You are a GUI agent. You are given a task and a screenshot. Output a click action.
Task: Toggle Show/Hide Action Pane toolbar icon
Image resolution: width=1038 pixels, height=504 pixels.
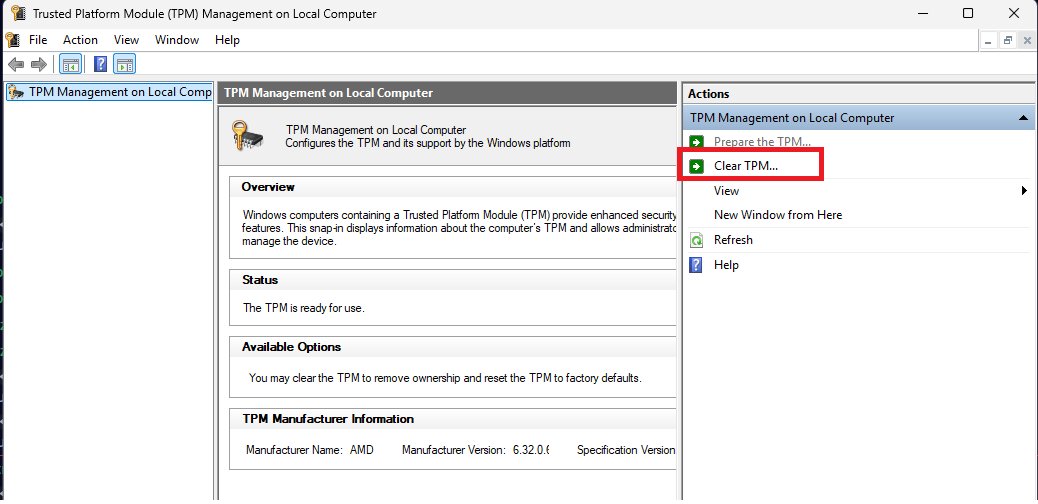point(124,64)
